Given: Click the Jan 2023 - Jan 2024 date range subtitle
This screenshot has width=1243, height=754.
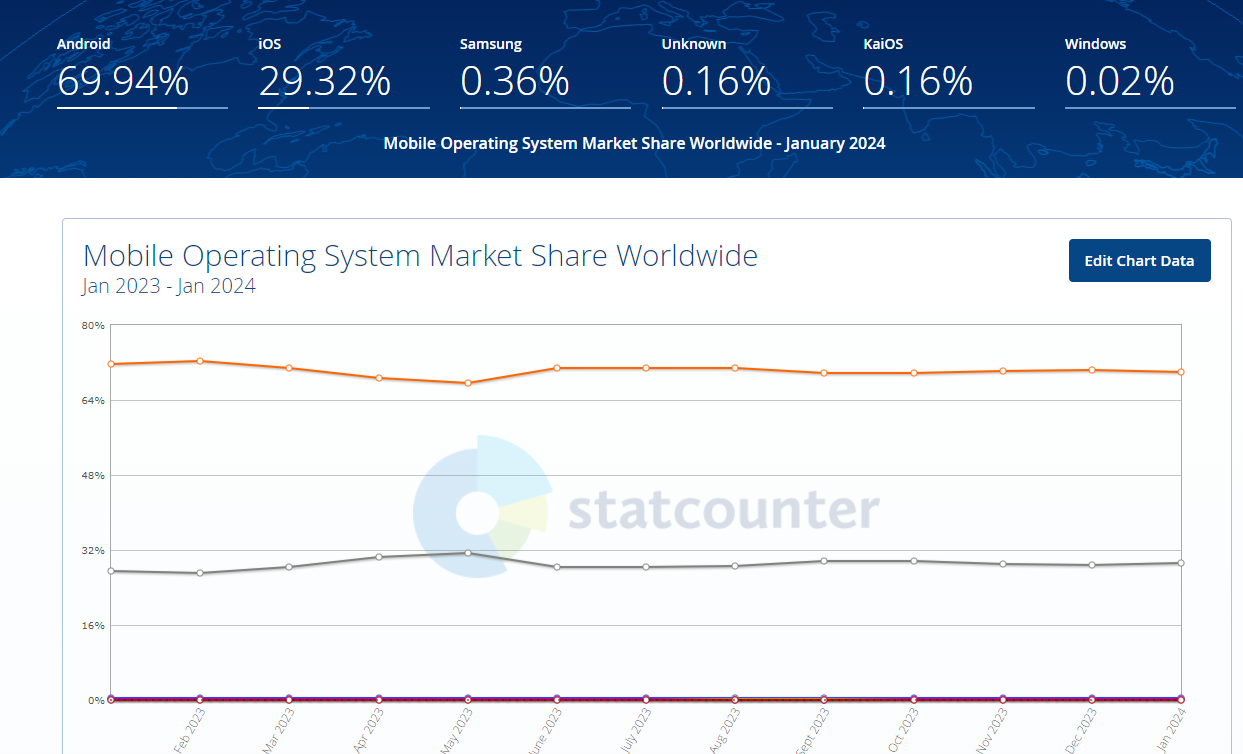Looking at the screenshot, I should click(x=169, y=287).
